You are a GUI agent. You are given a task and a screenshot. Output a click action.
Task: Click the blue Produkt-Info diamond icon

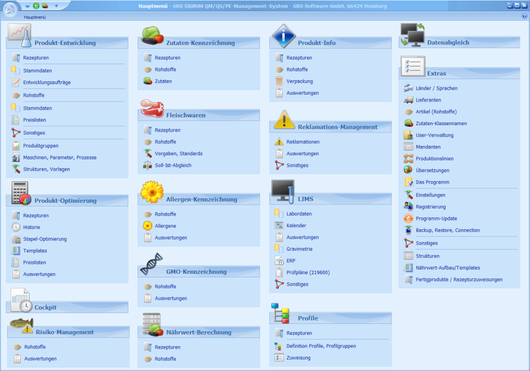284,35
